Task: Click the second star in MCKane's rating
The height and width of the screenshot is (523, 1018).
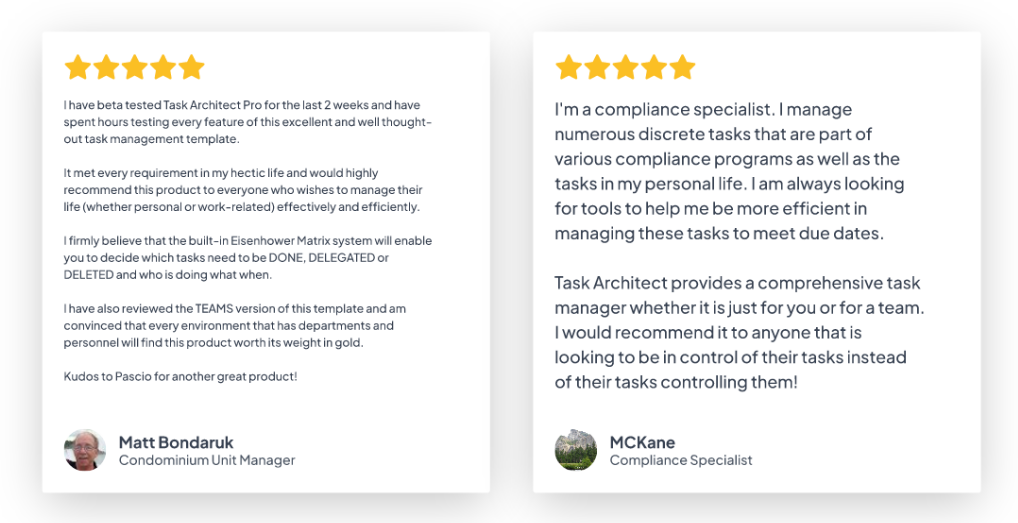Action: (597, 67)
